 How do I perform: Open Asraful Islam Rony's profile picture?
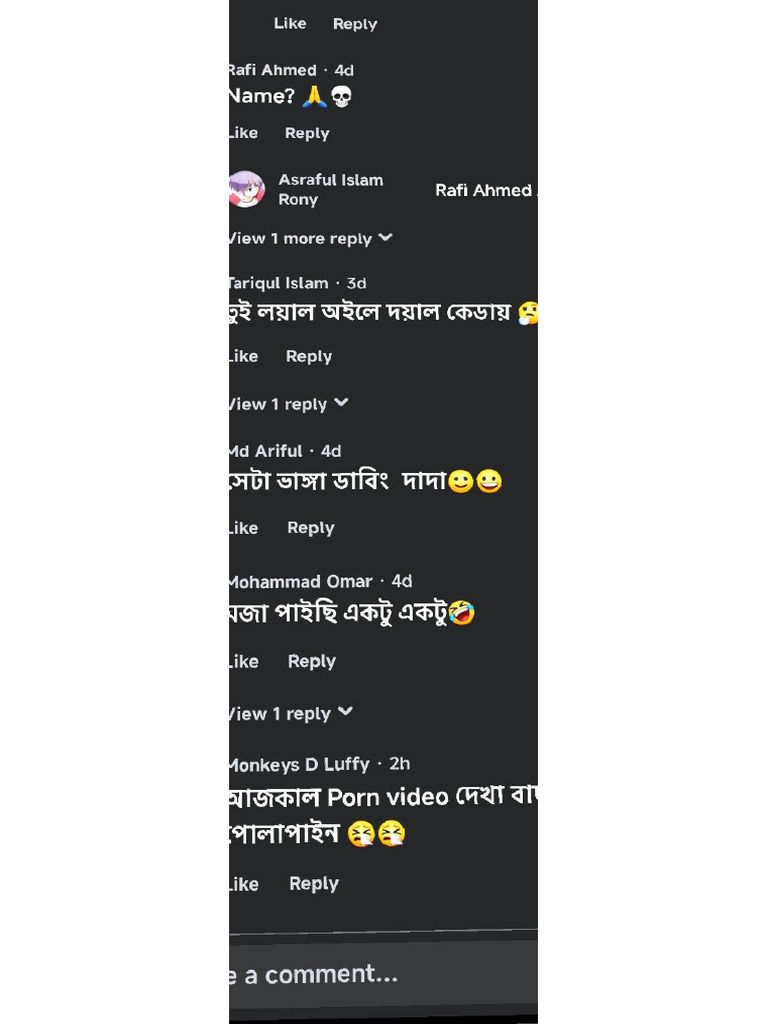pyautogui.click(x=246, y=189)
